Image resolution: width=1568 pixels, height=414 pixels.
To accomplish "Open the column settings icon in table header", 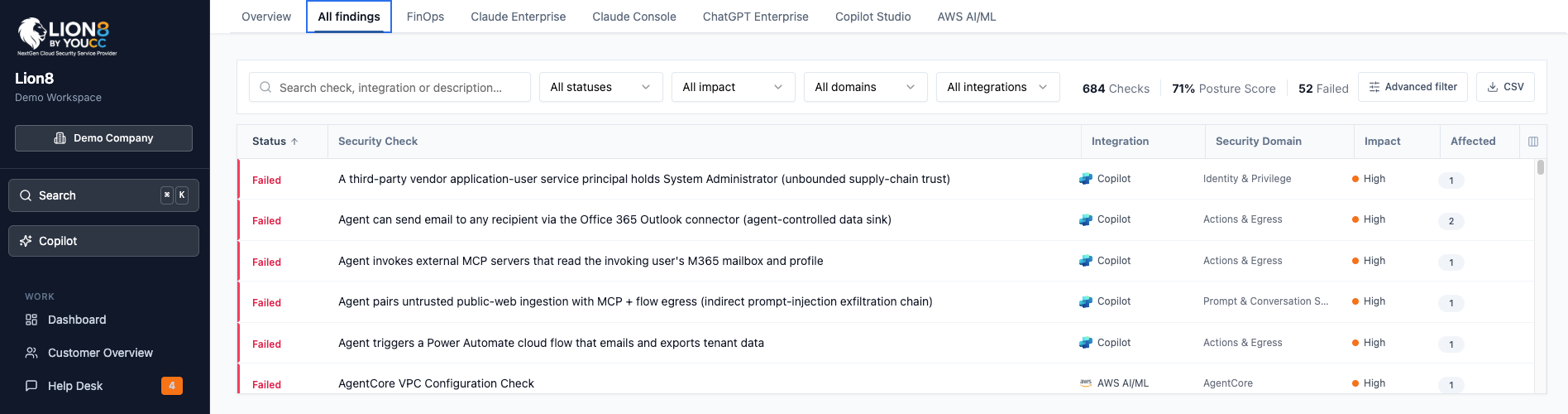I will [x=1533, y=142].
